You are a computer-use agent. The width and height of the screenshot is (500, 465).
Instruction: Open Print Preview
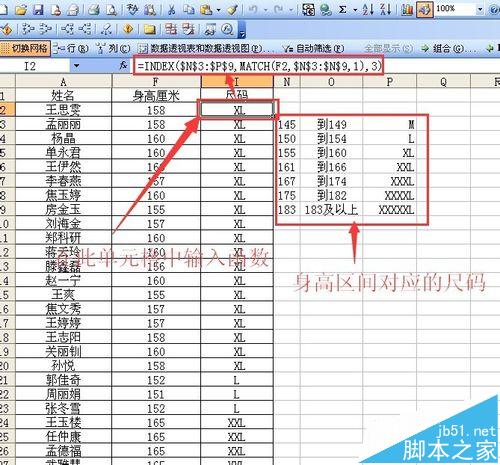point(112,10)
